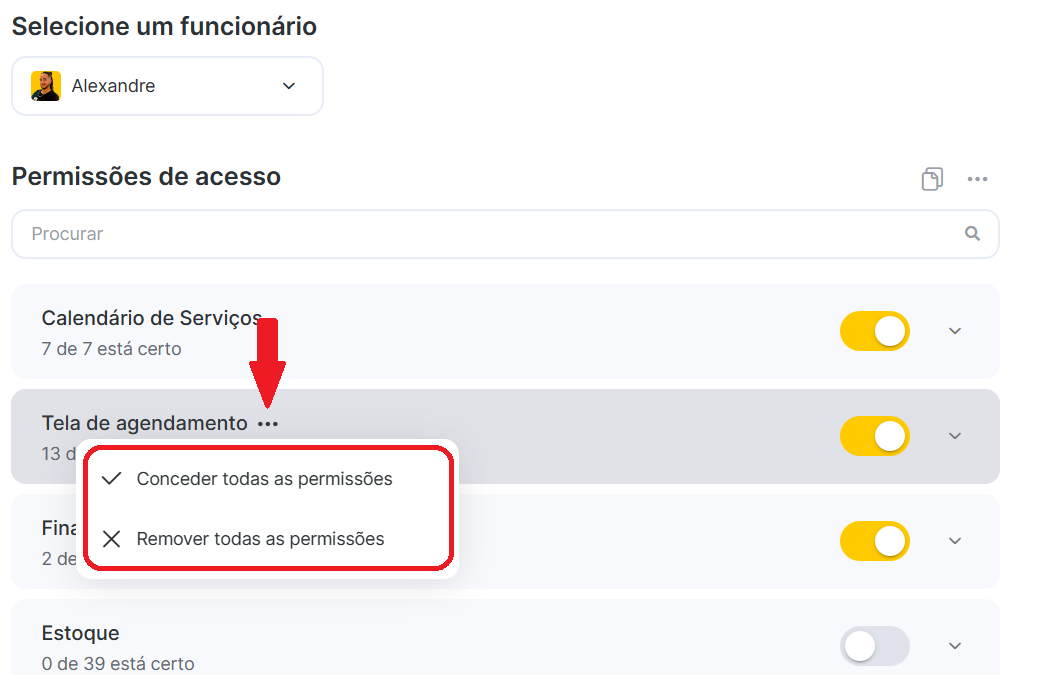Click the copy permissions icon

point(932,179)
